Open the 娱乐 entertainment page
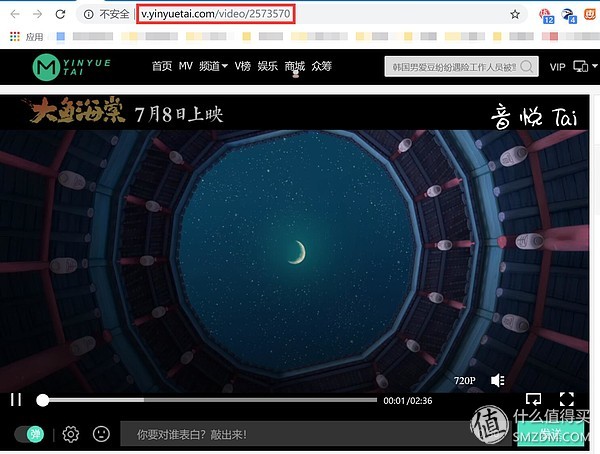 point(267,66)
